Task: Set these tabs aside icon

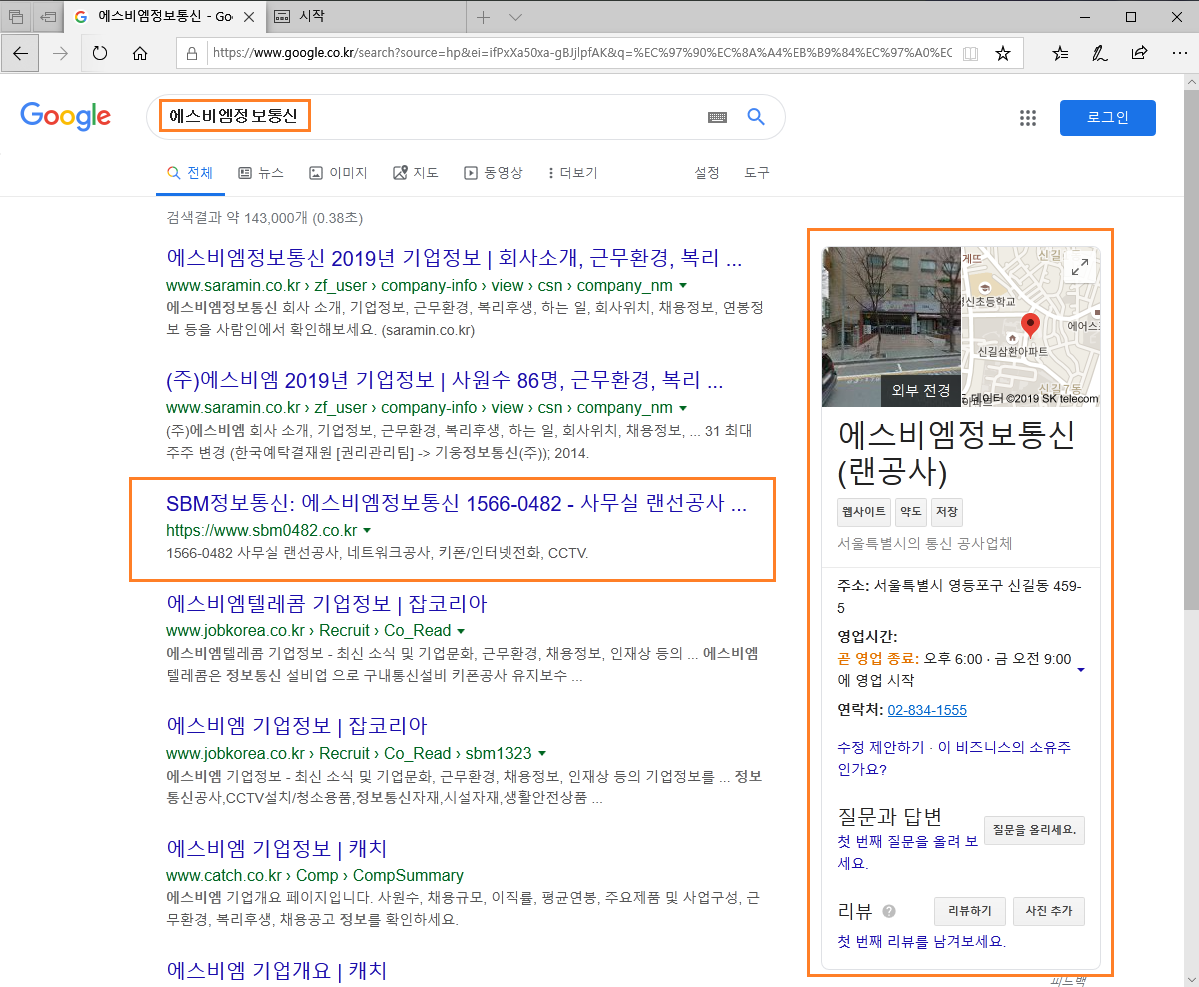Action: [48, 16]
